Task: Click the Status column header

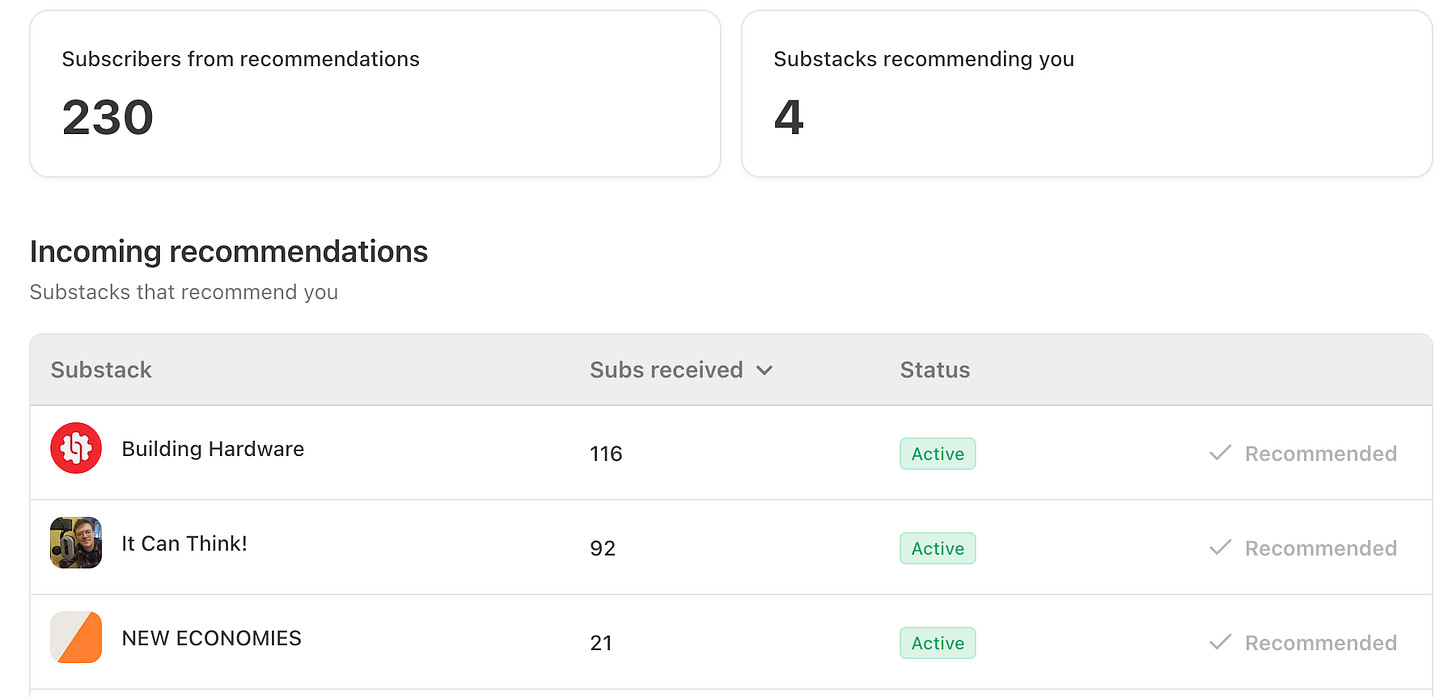Action: [935, 370]
